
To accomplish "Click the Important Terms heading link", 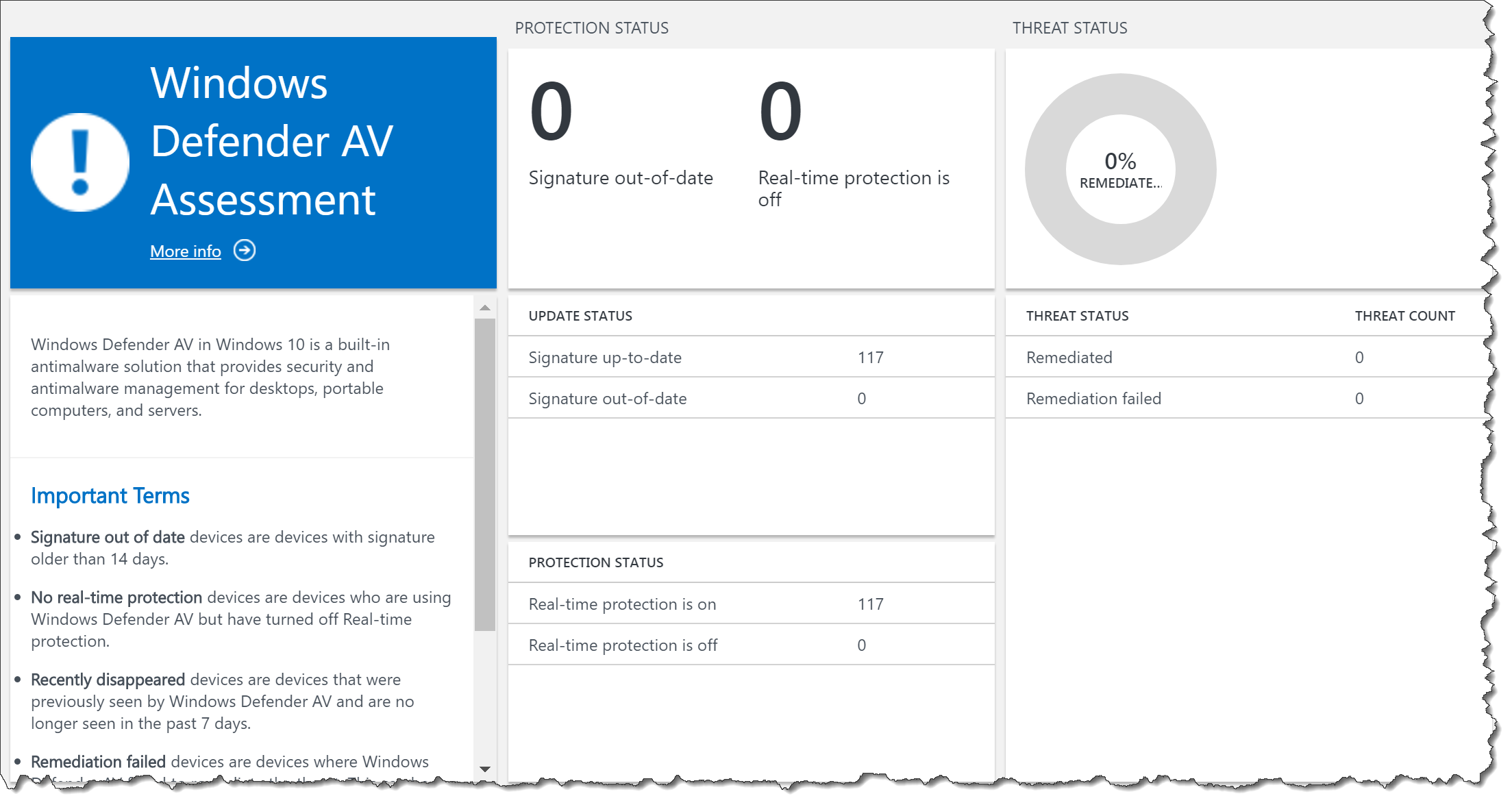I will 110,495.
